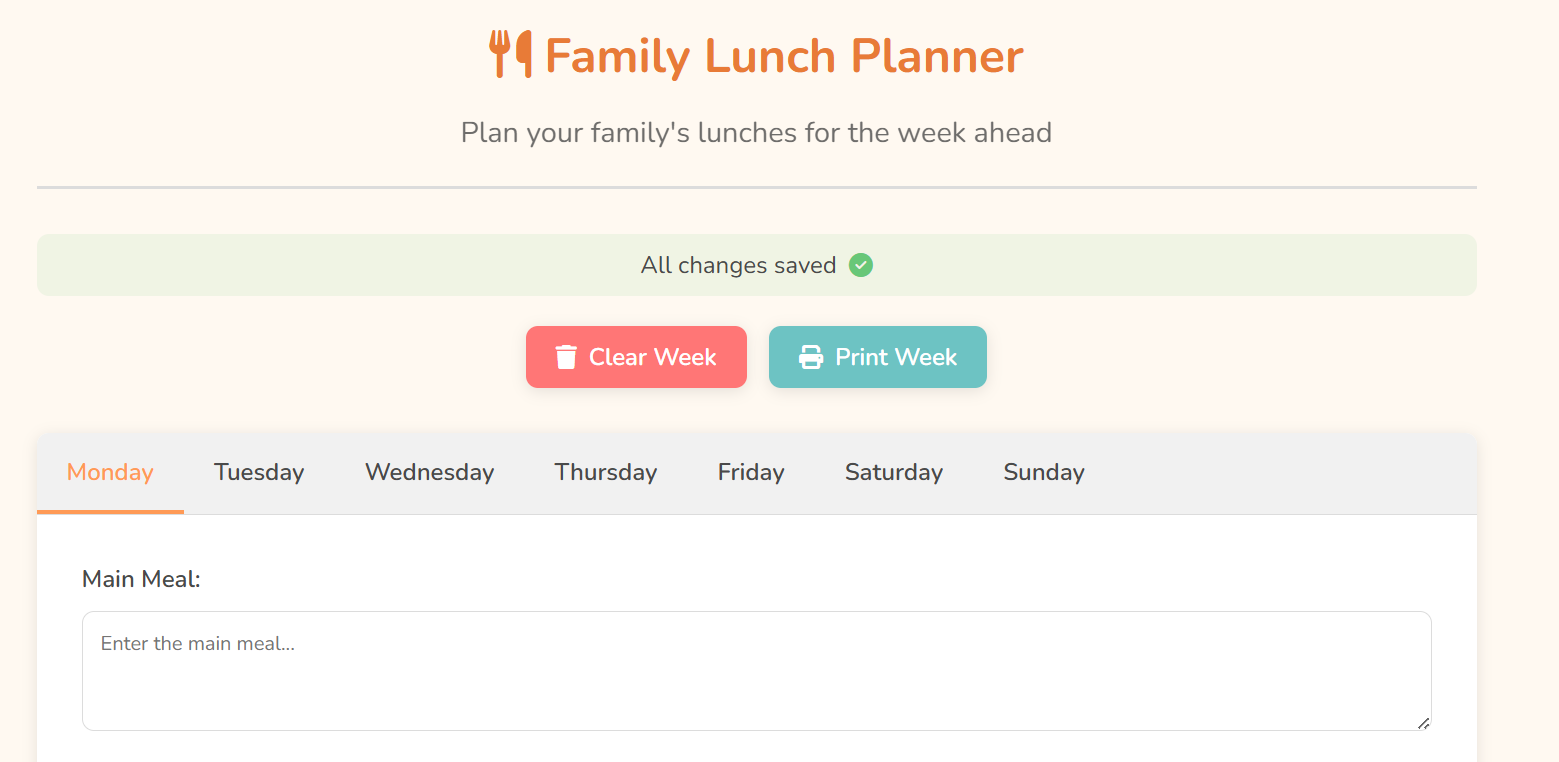Click the All changes saved status banner

click(757, 265)
